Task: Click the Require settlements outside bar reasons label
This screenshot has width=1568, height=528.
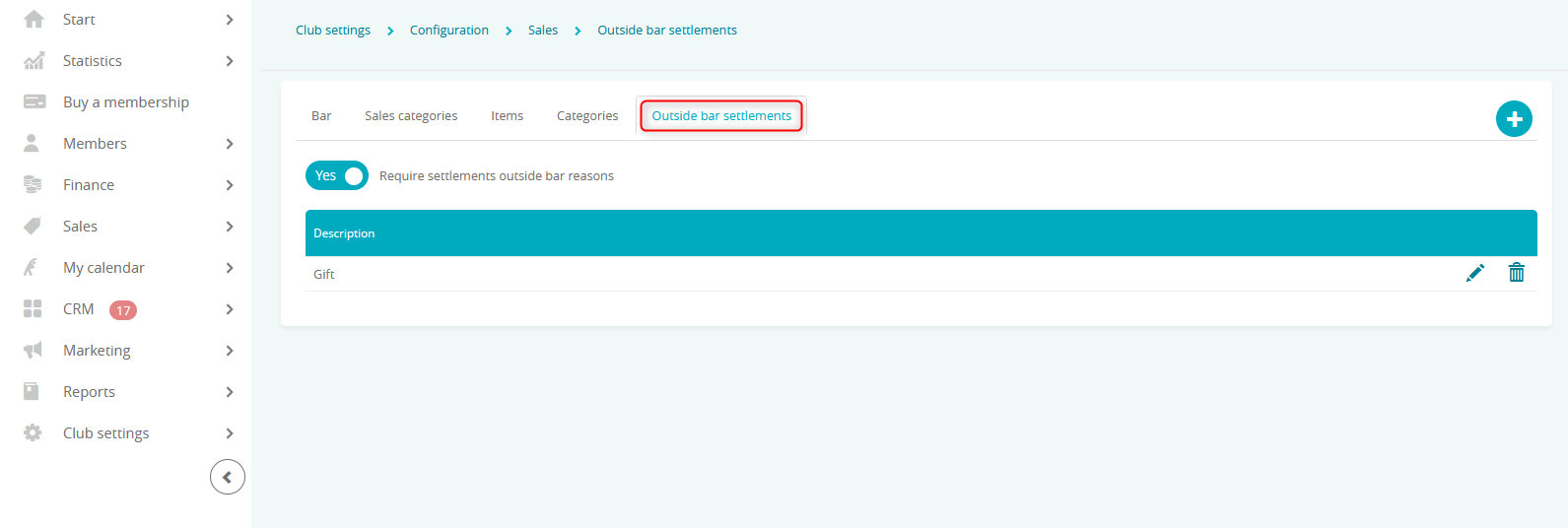Action: [x=497, y=176]
